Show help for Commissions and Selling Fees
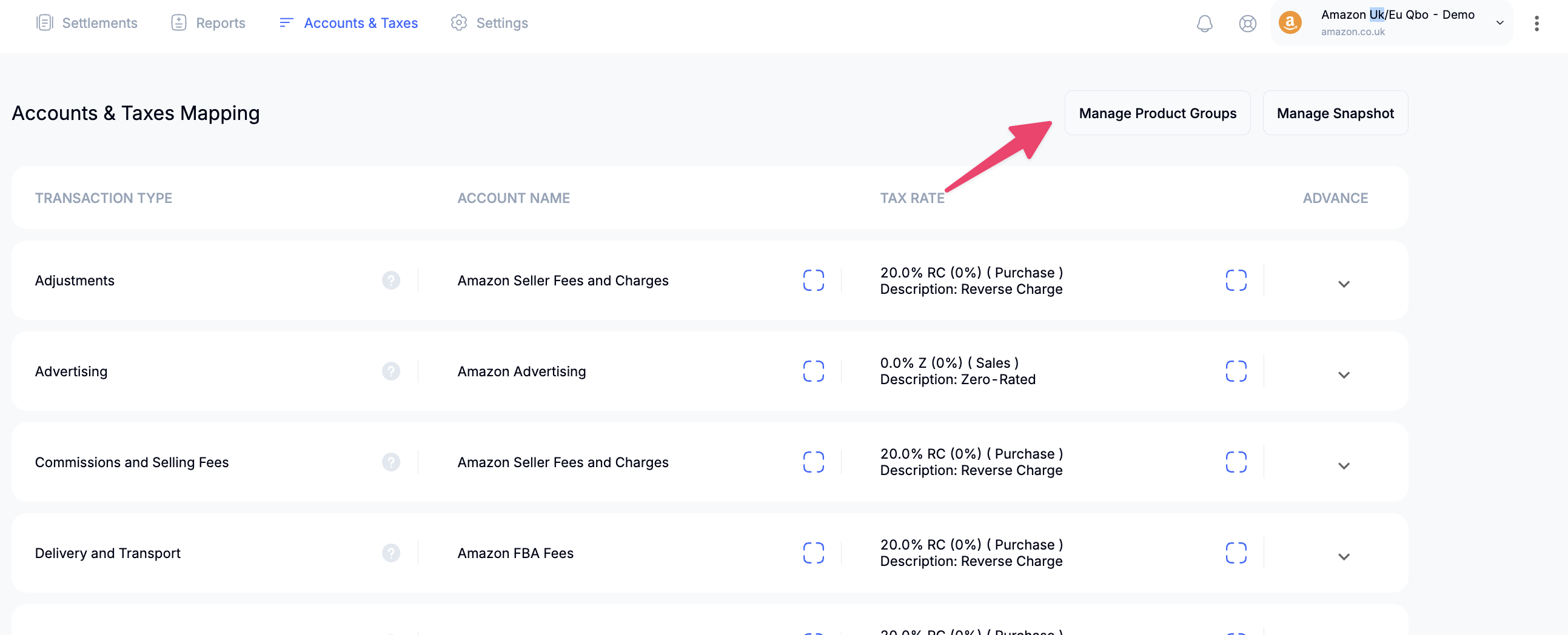 coord(390,462)
